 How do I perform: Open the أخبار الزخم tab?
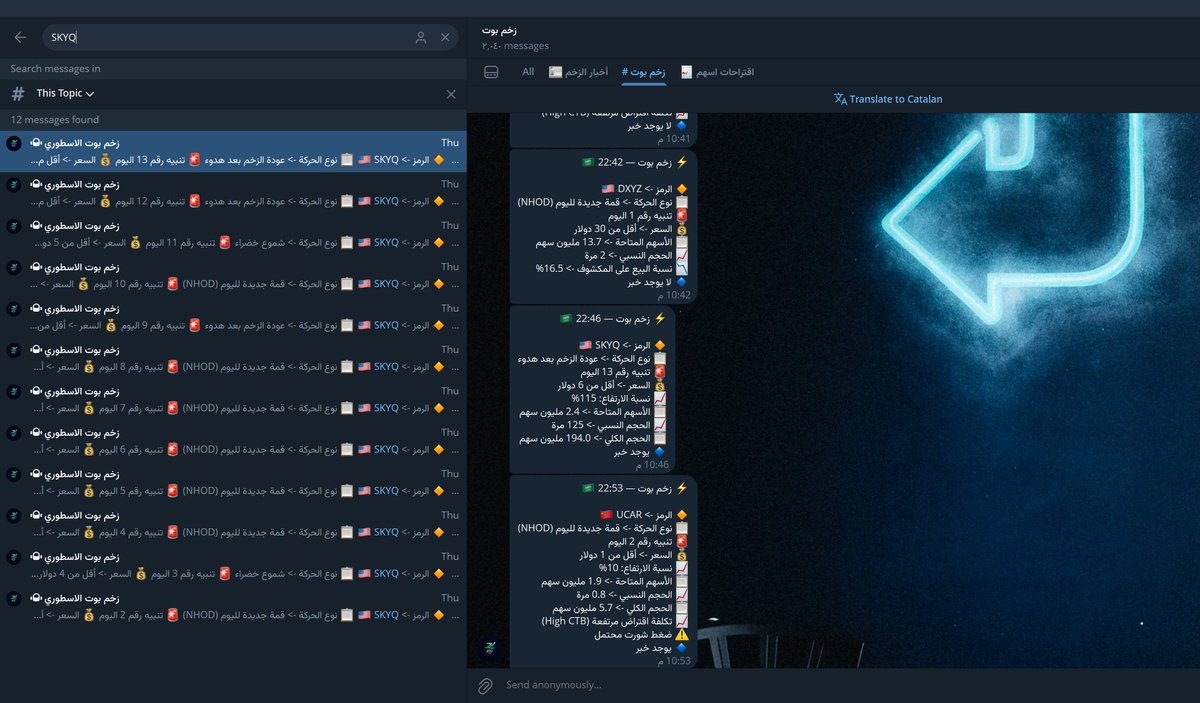pos(580,71)
